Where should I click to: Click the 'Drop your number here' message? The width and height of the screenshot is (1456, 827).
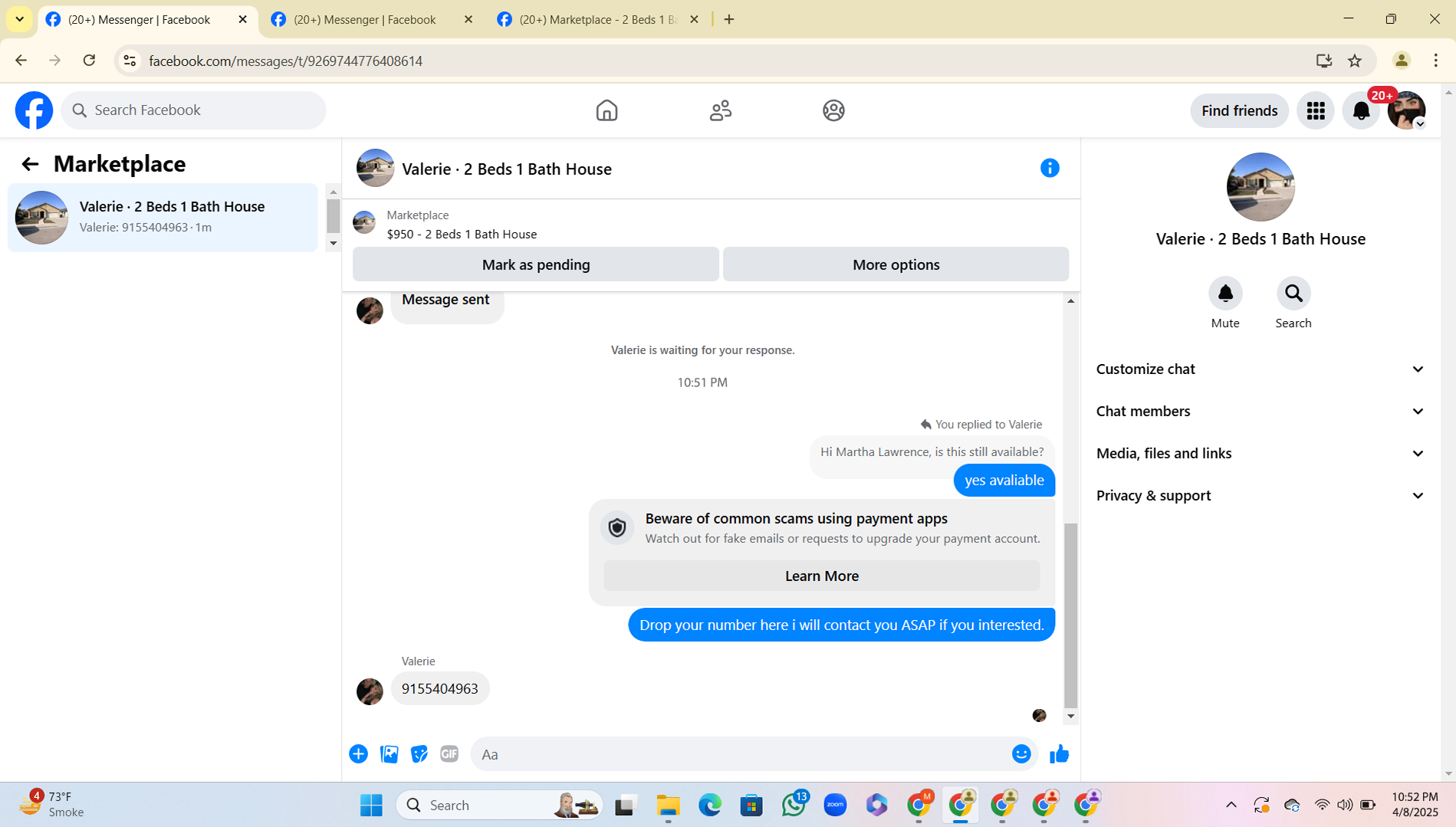841,625
